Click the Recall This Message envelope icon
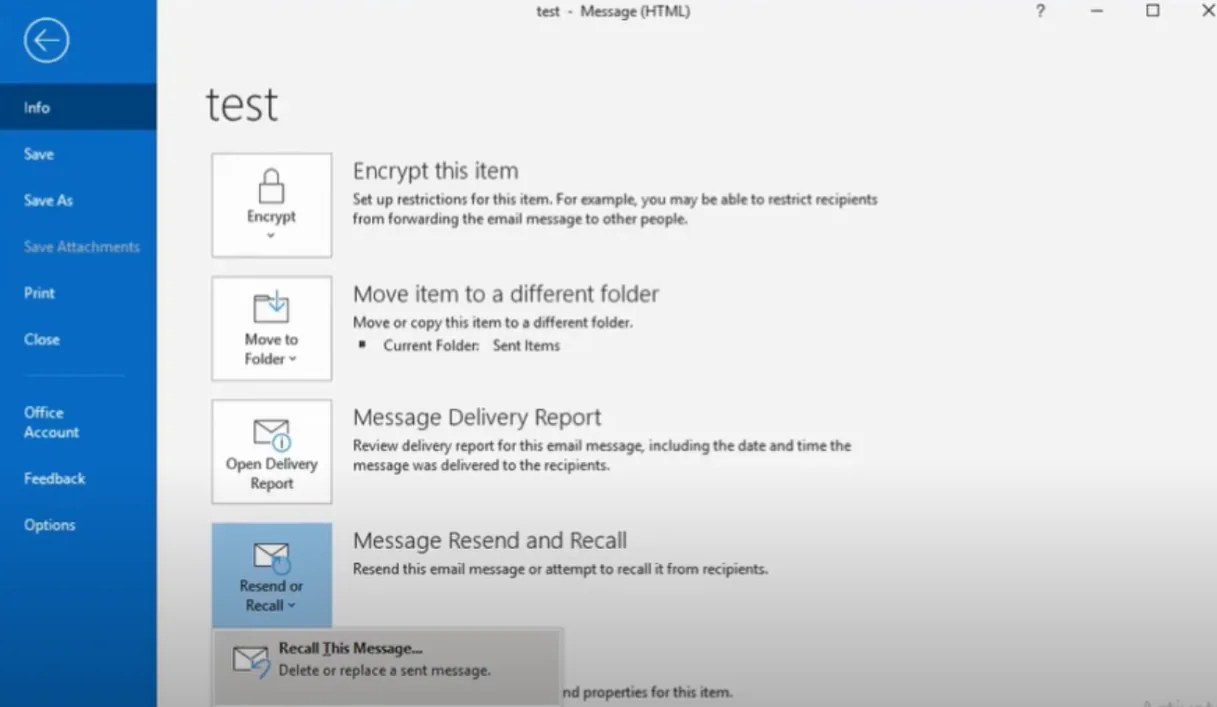 point(251,661)
